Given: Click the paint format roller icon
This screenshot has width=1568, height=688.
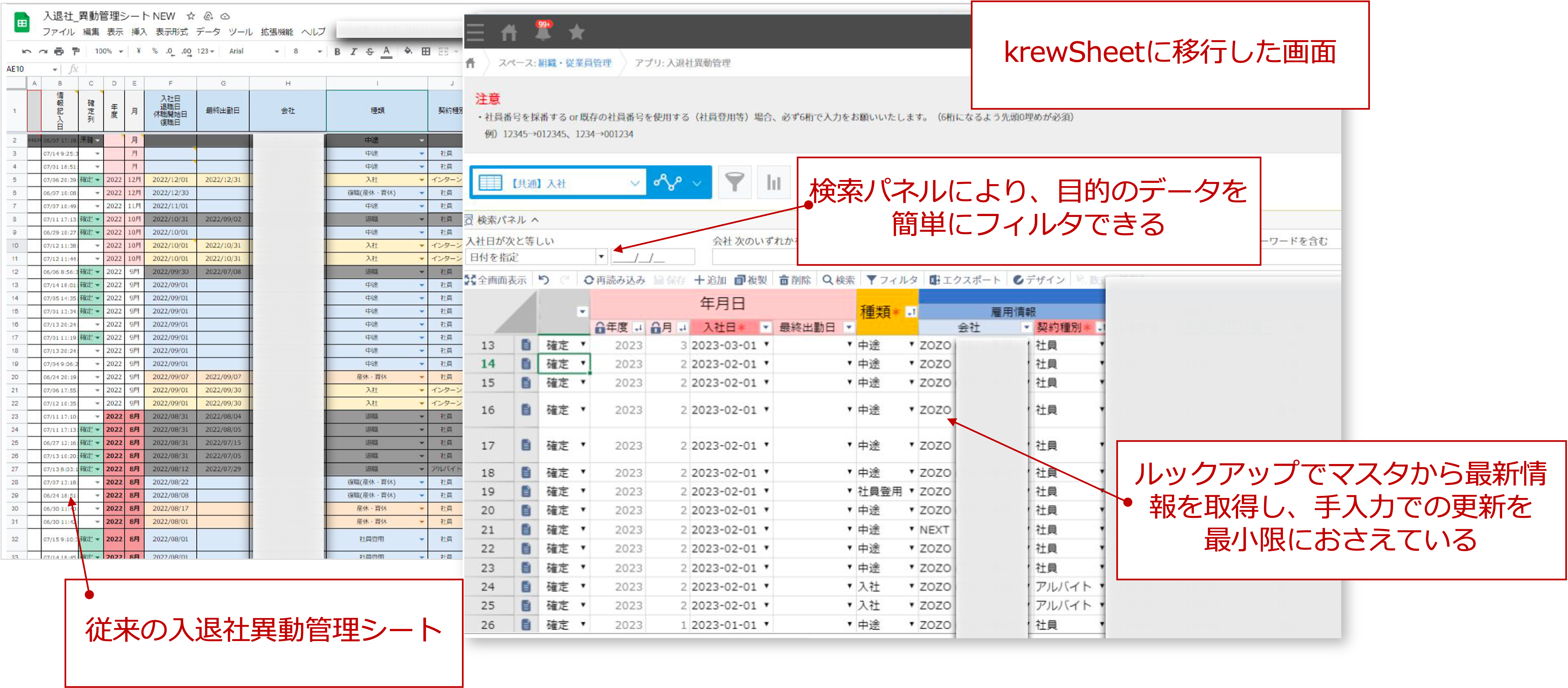Looking at the screenshot, I should pos(76,51).
